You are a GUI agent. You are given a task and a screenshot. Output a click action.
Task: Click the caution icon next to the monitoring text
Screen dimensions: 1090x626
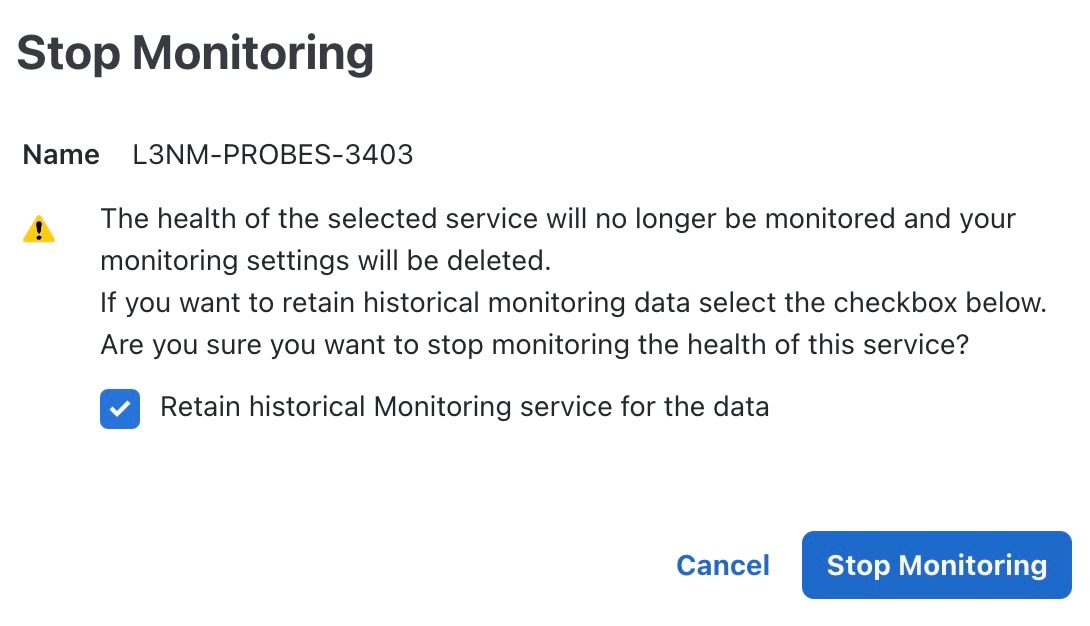[39, 229]
